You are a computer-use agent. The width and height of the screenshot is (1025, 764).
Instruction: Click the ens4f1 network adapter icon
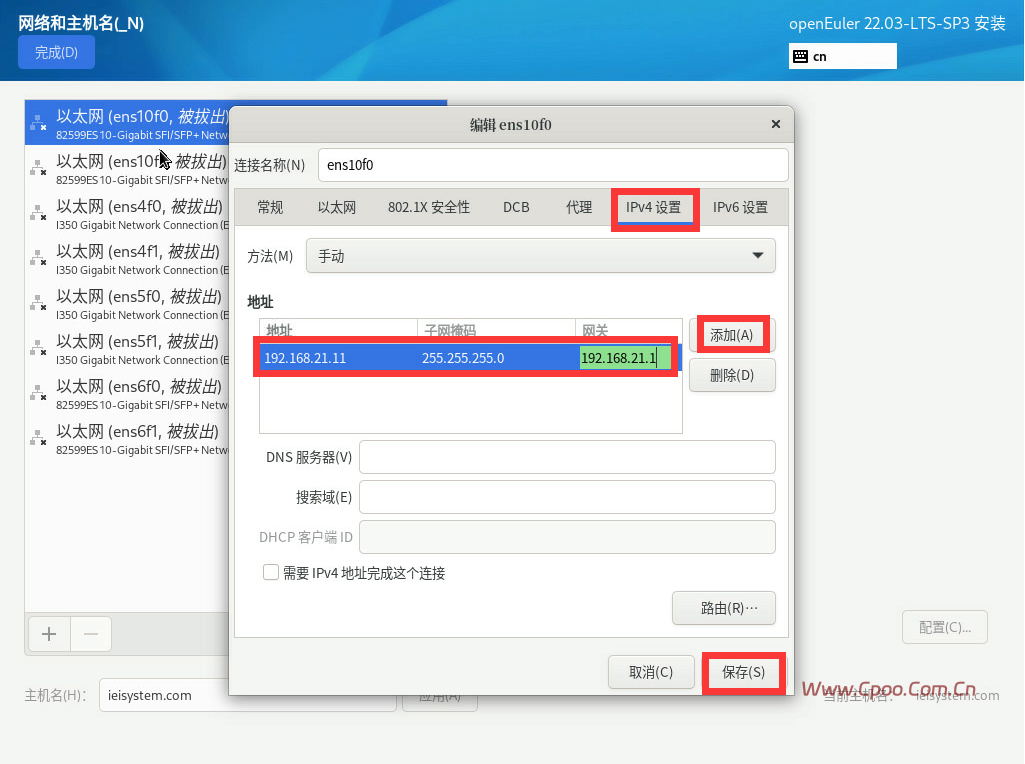click(39, 258)
